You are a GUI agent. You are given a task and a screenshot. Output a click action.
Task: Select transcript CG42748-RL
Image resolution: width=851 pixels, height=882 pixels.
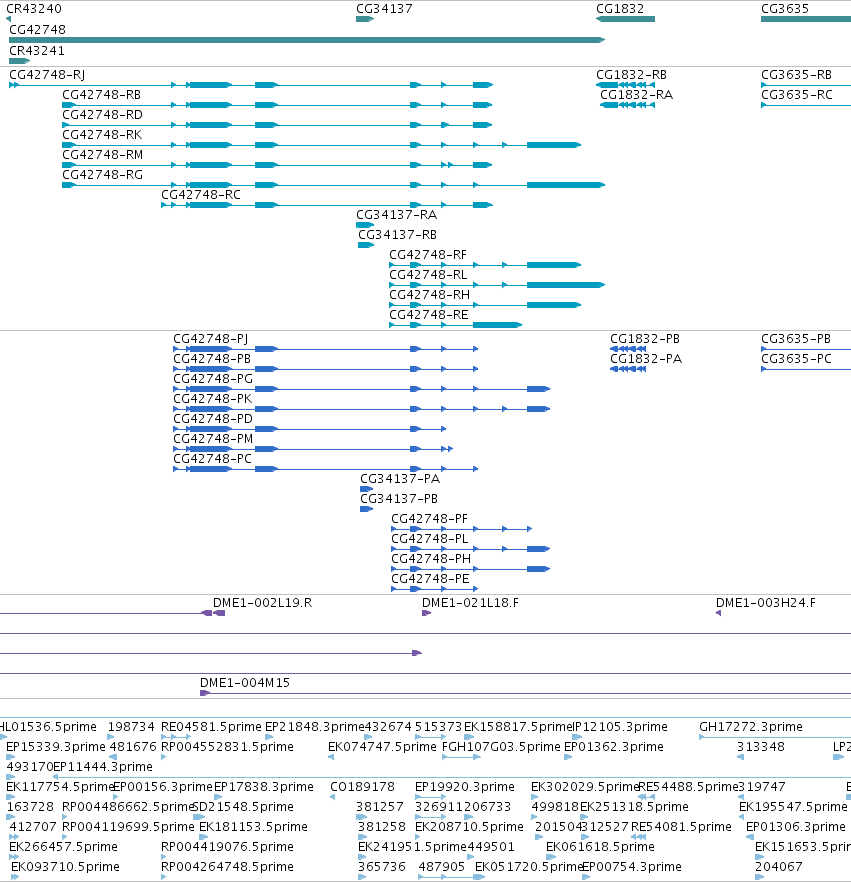coord(497,285)
